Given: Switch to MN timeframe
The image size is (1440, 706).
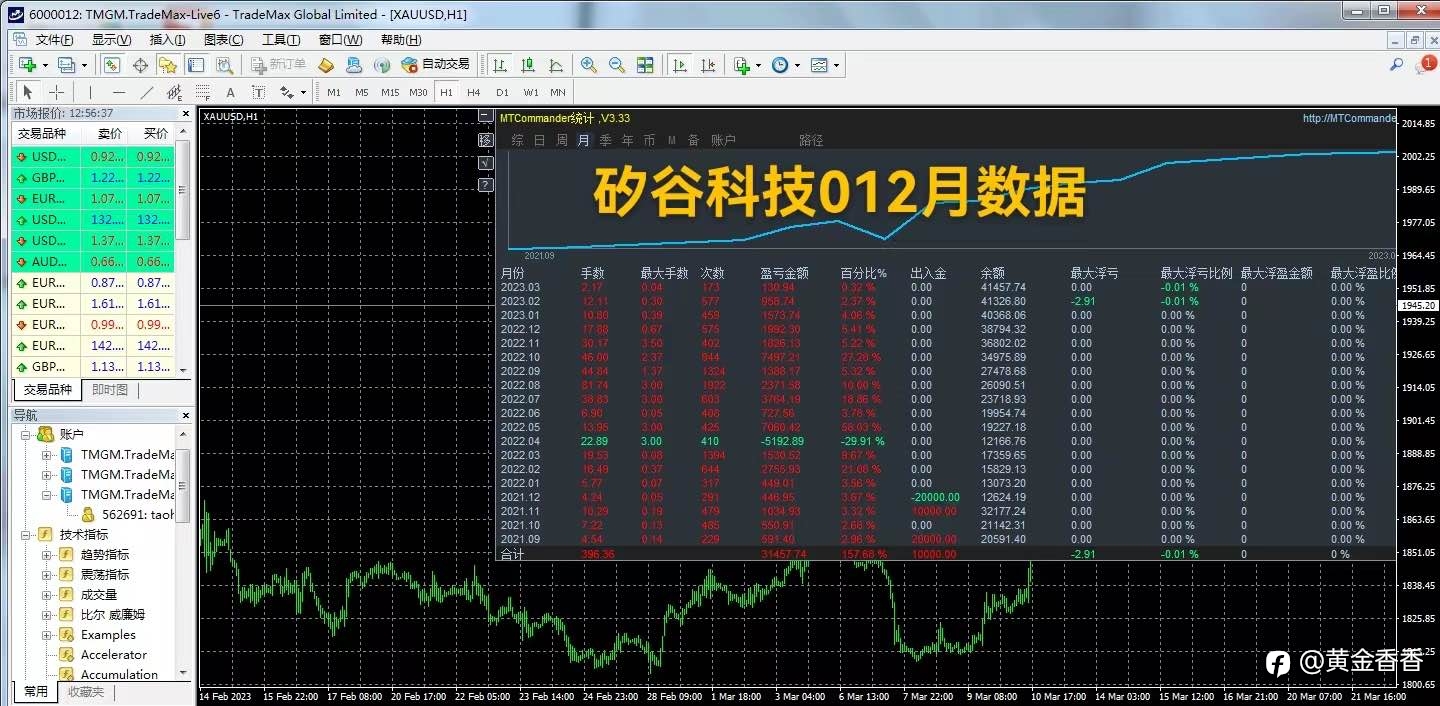Looking at the screenshot, I should coord(557,92).
